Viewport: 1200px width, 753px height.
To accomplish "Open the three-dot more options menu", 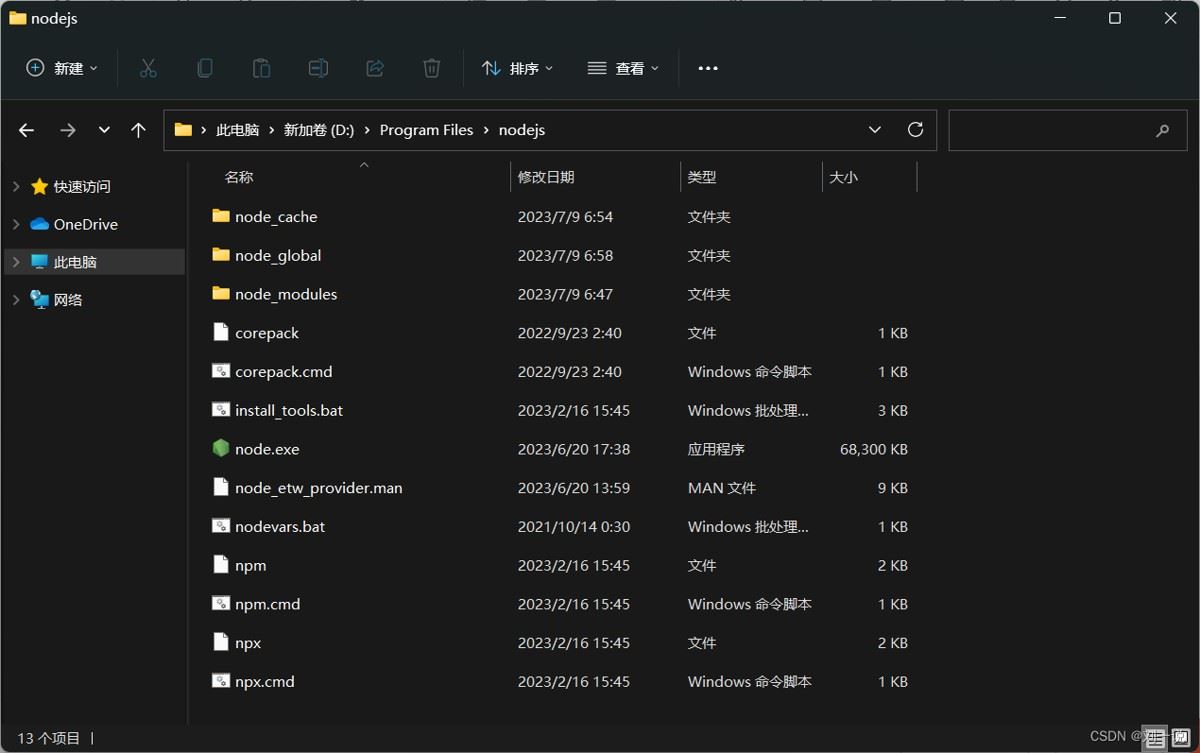I will click(708, 68).
